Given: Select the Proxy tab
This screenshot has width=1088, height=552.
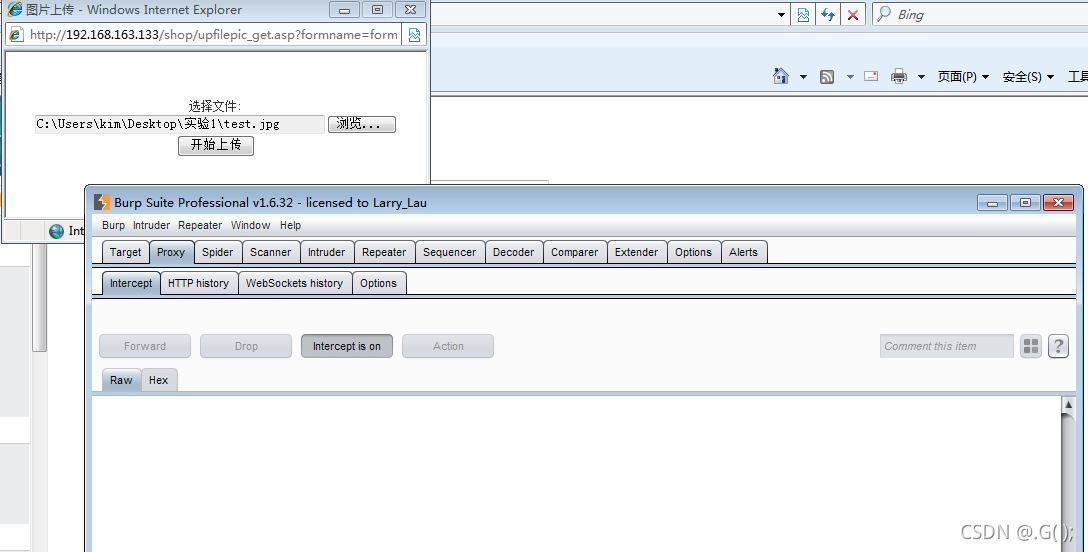Looking at the screenshot, I should [171, 252].
